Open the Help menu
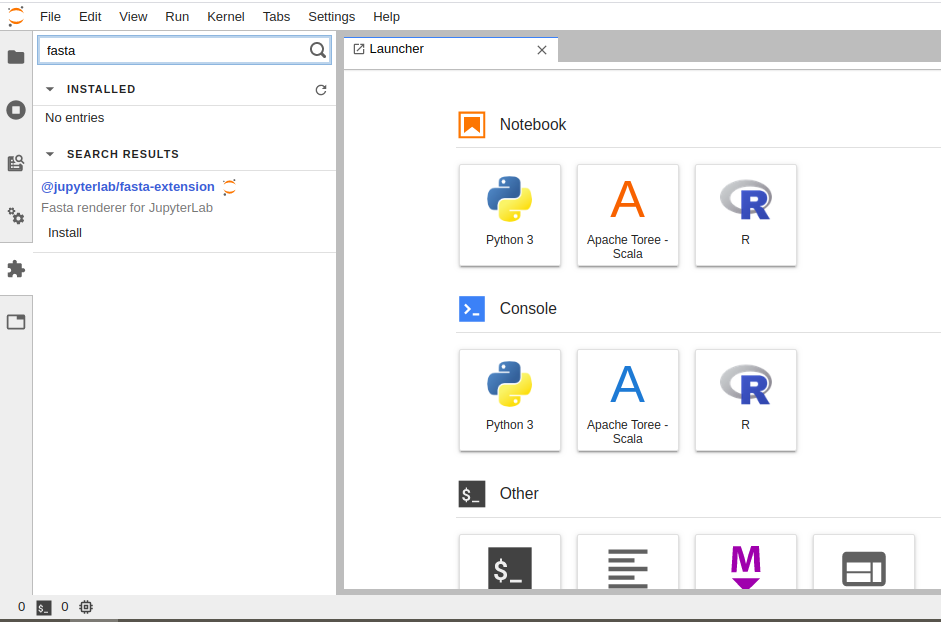This screenshot has width=941, height=622. (386, 17)
